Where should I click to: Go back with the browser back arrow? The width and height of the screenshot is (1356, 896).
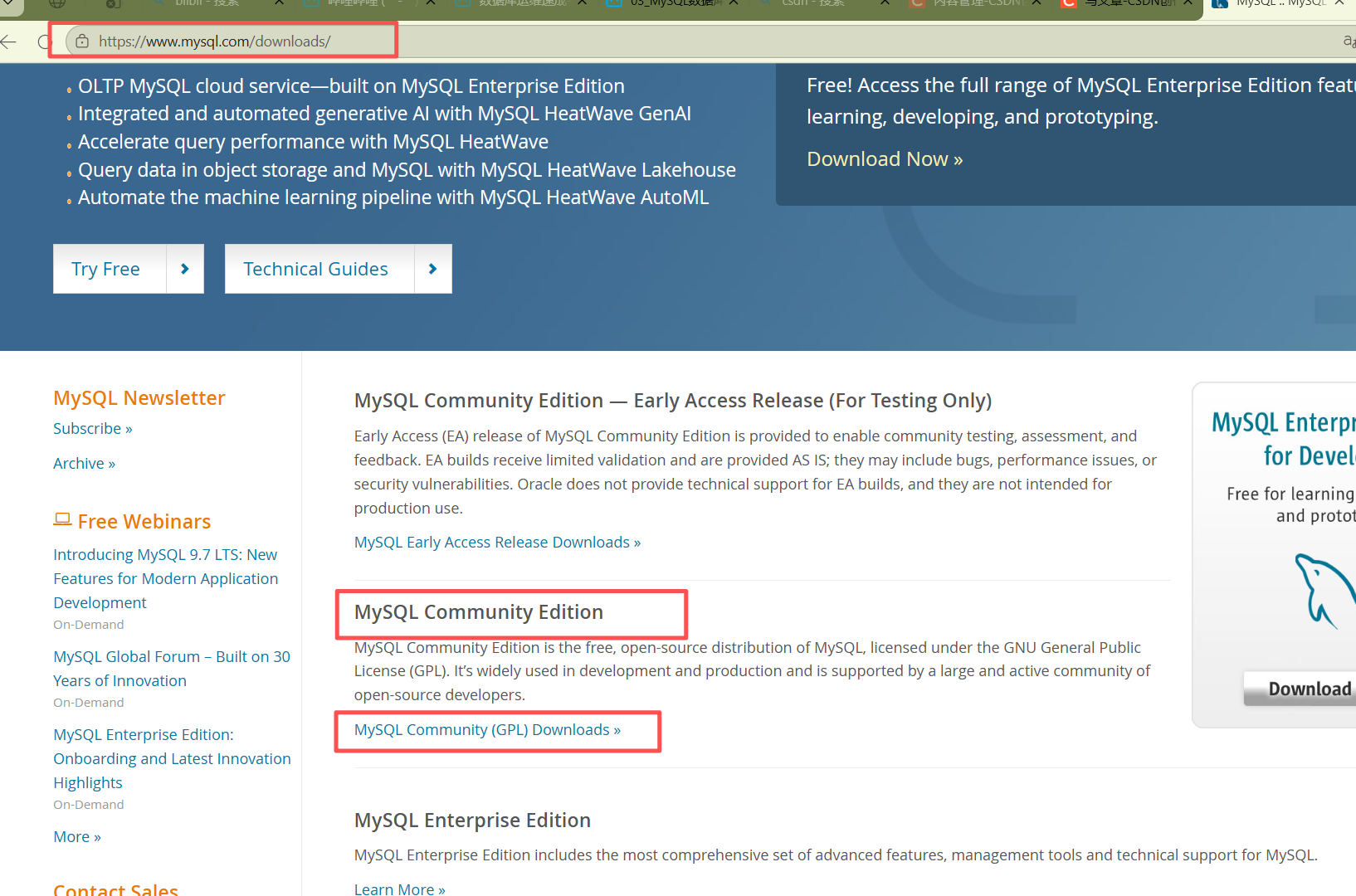8,41
